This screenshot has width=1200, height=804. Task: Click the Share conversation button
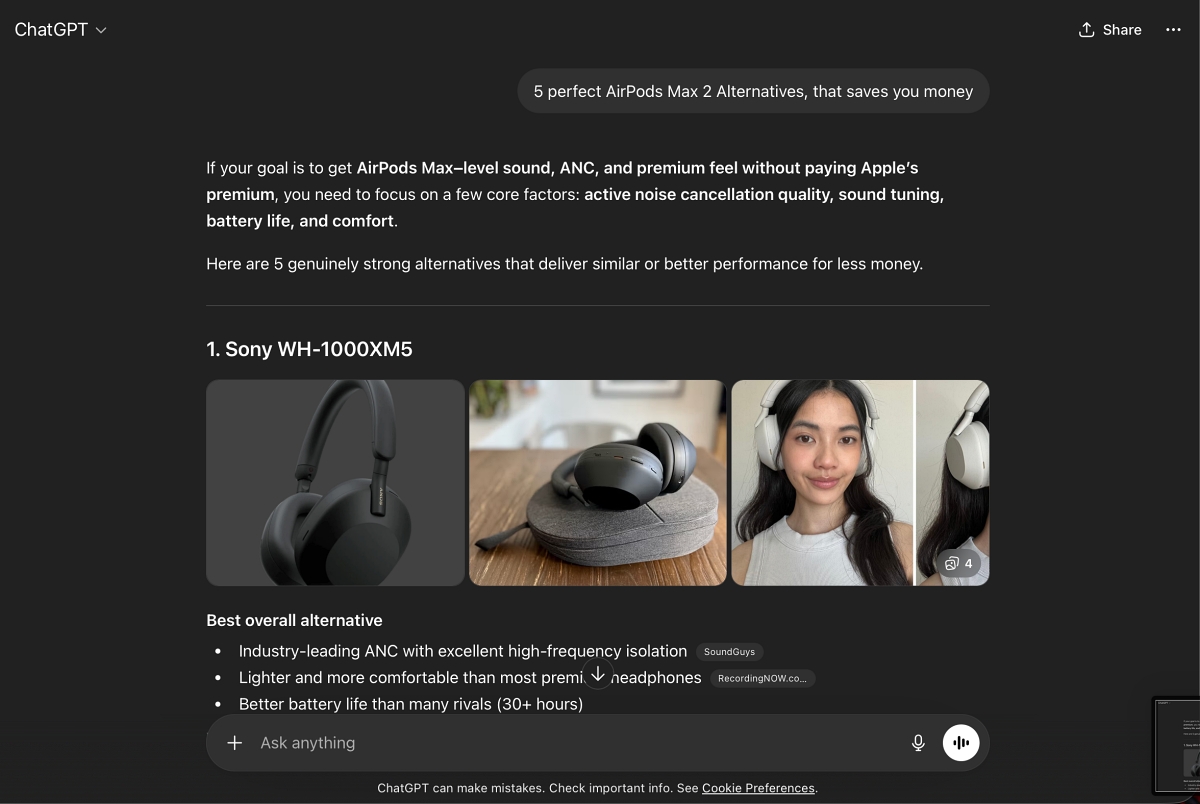1110,30
